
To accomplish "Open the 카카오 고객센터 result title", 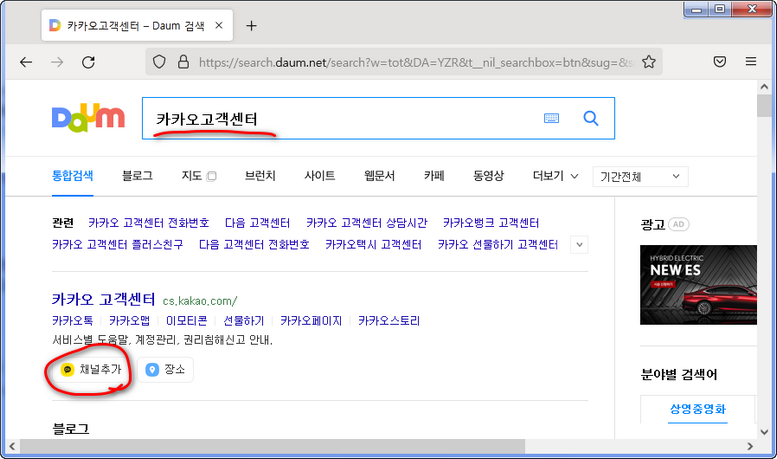I will pos(104,299).
